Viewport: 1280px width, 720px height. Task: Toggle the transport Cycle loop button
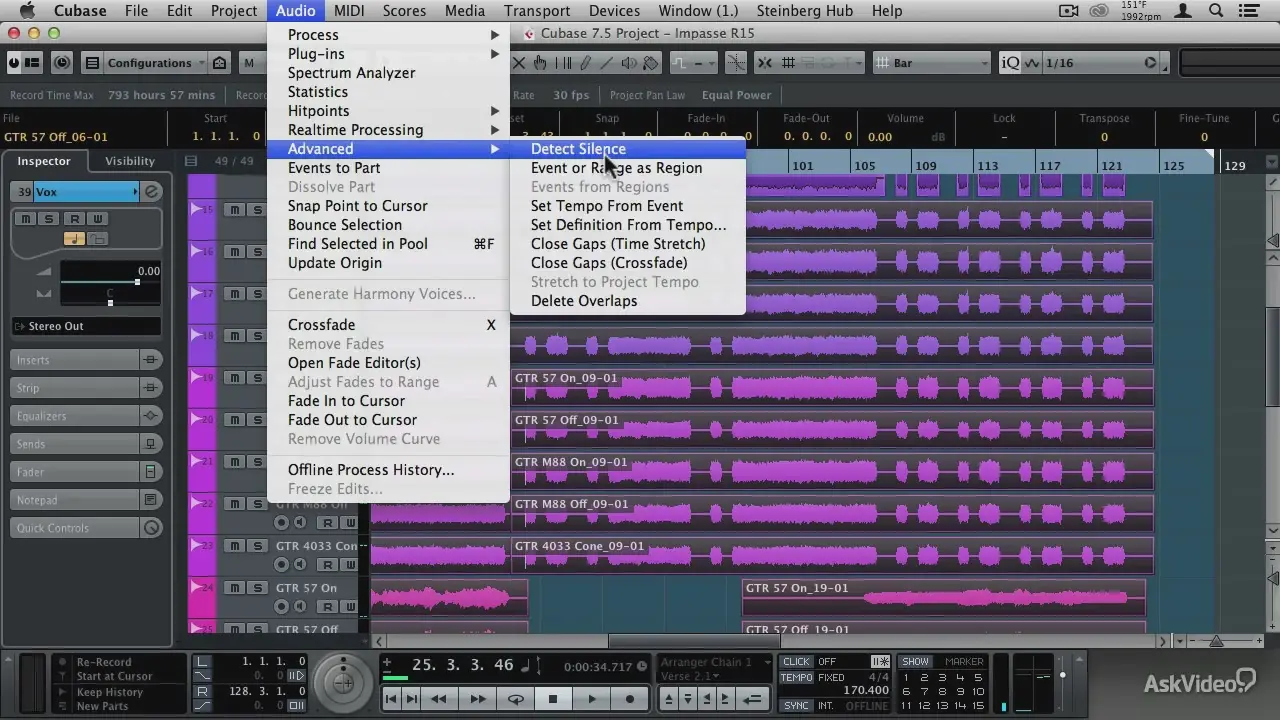[x=516, y=699]
